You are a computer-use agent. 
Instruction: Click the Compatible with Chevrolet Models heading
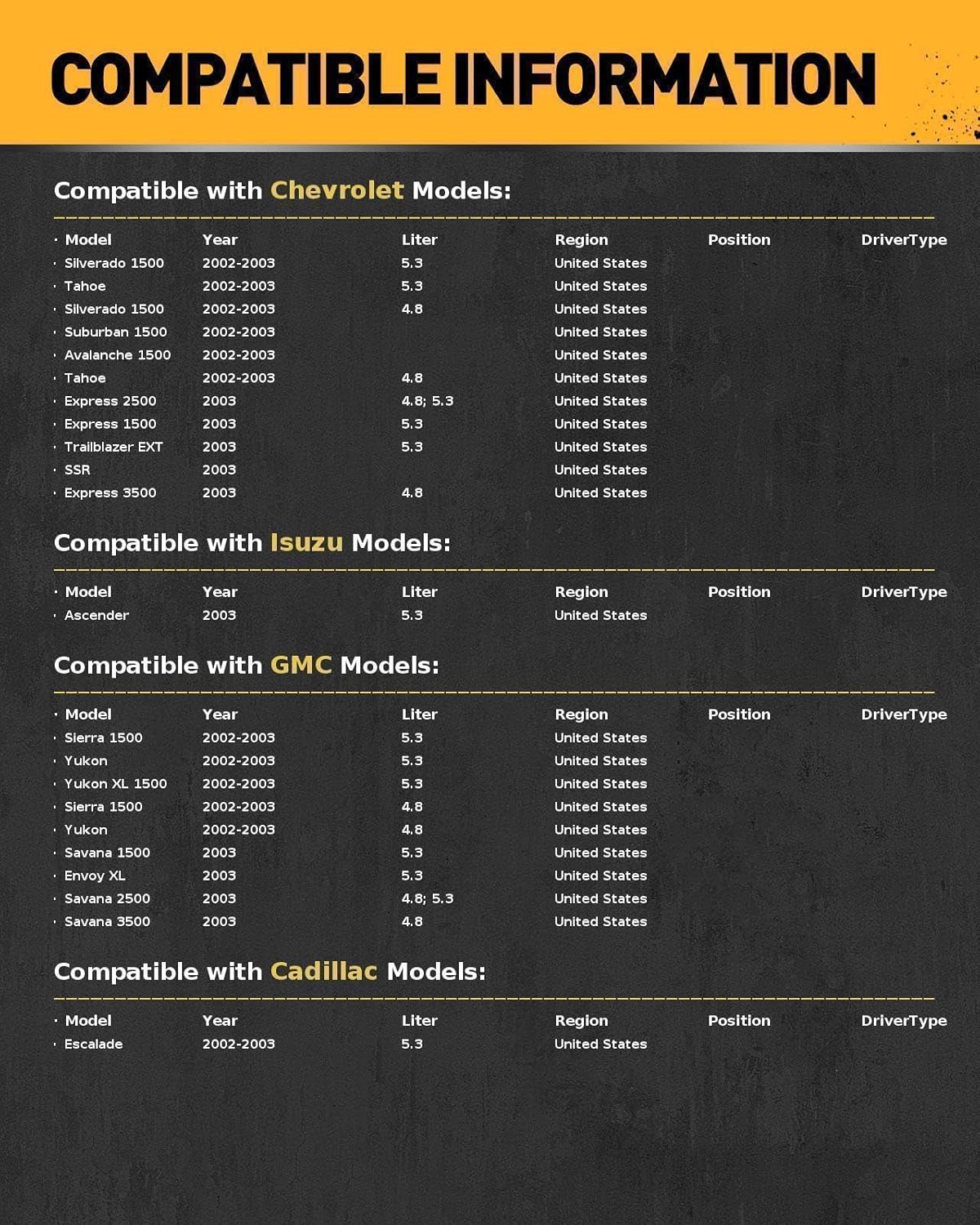click(x=283, y=190)
